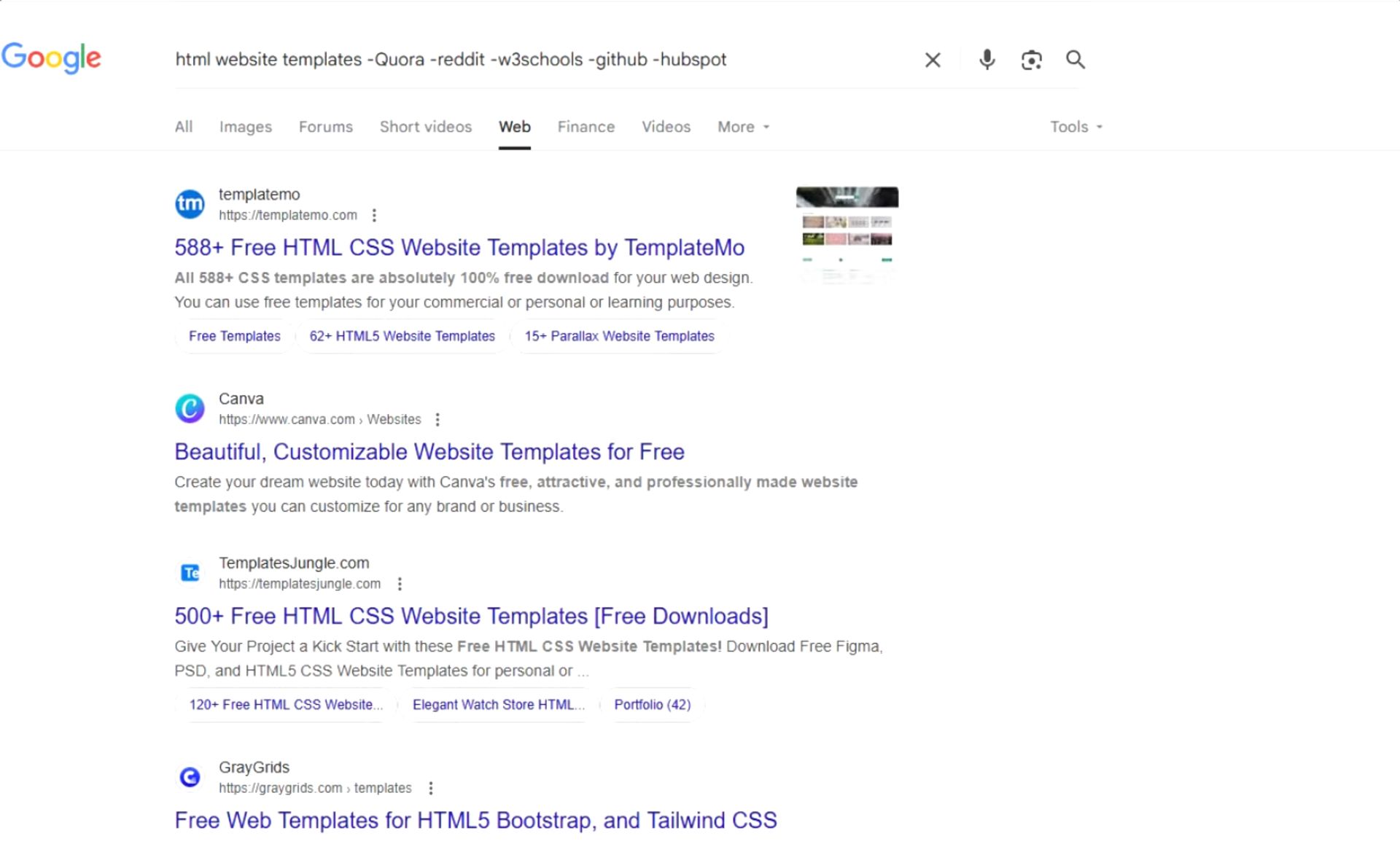
Task: Click the GrayGrids result favicon
Action: (x=190, y=777)
